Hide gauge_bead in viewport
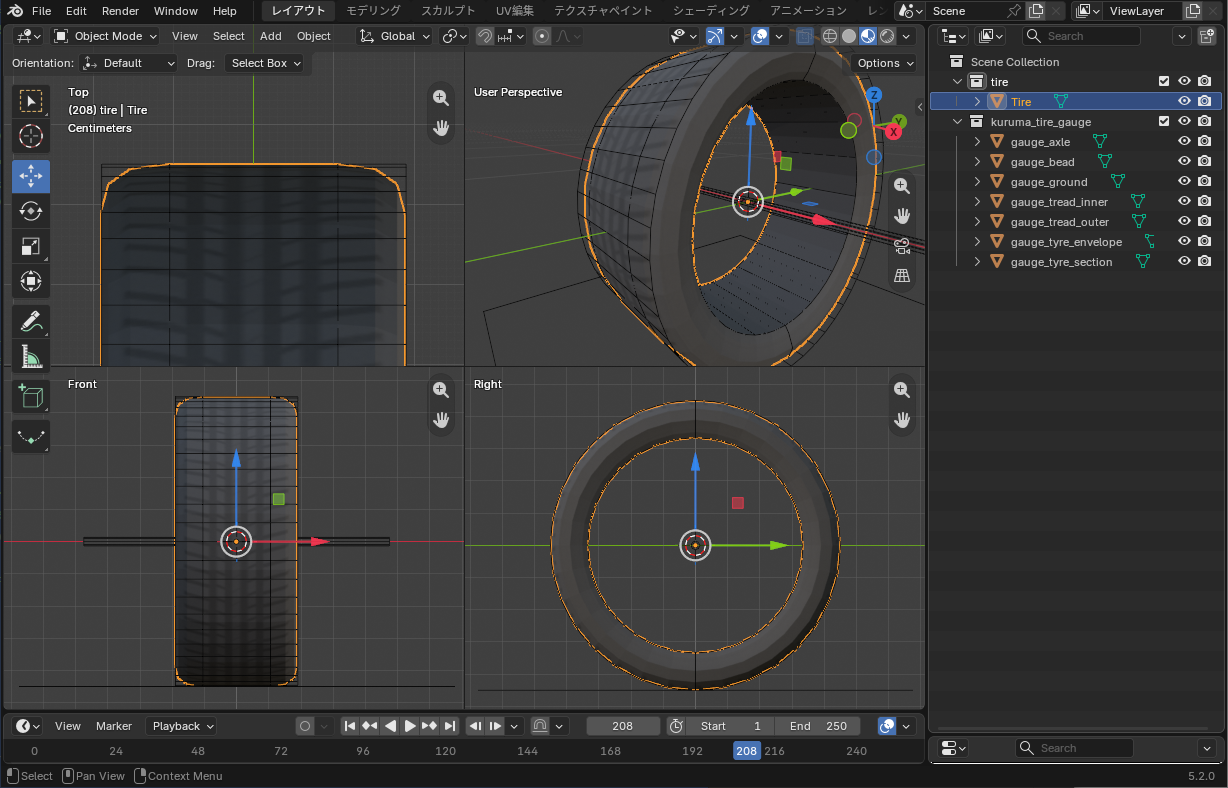The image size is (1228, 788). [1184, 161]
